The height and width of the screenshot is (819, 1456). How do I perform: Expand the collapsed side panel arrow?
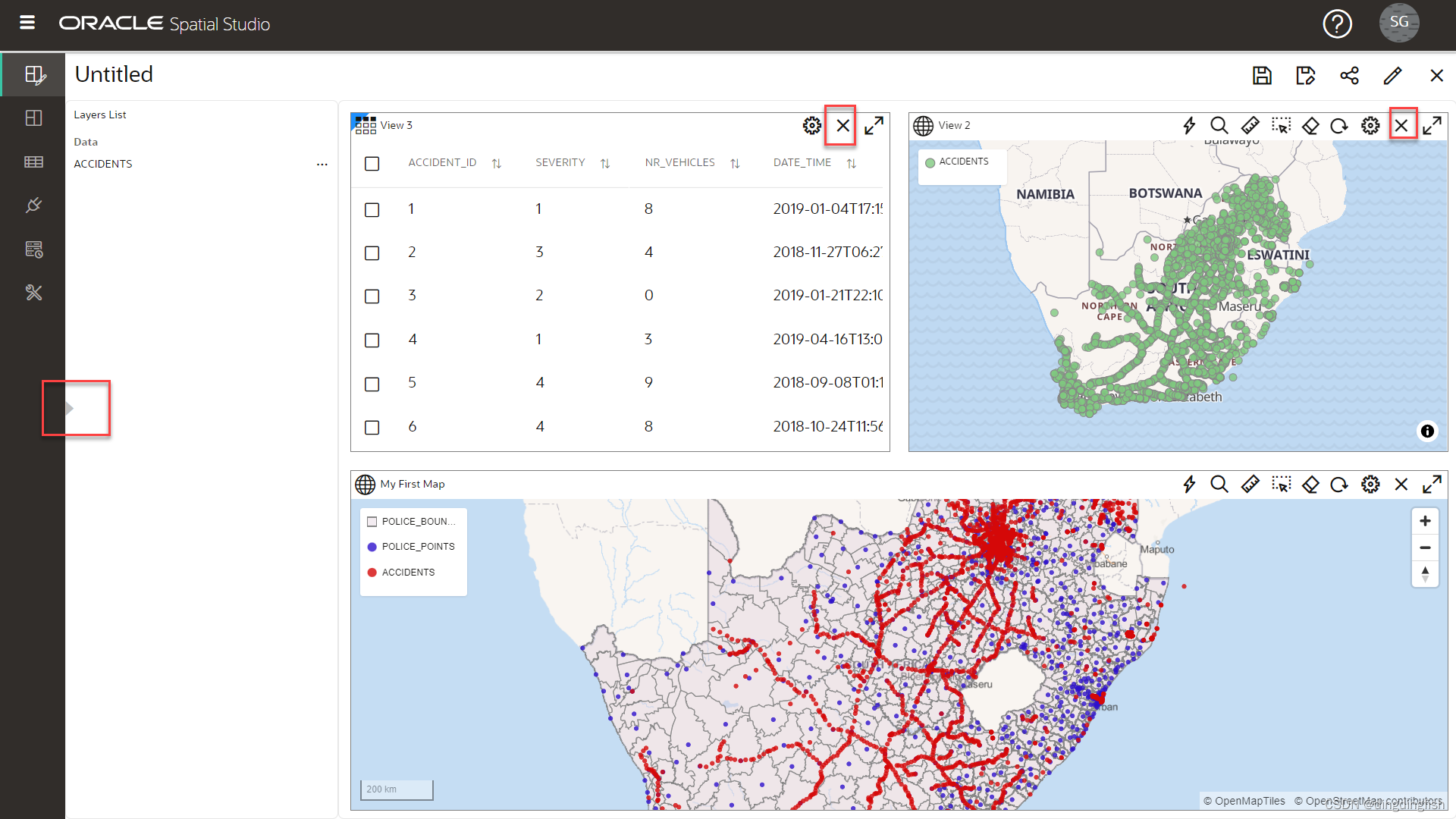point(69,409)
